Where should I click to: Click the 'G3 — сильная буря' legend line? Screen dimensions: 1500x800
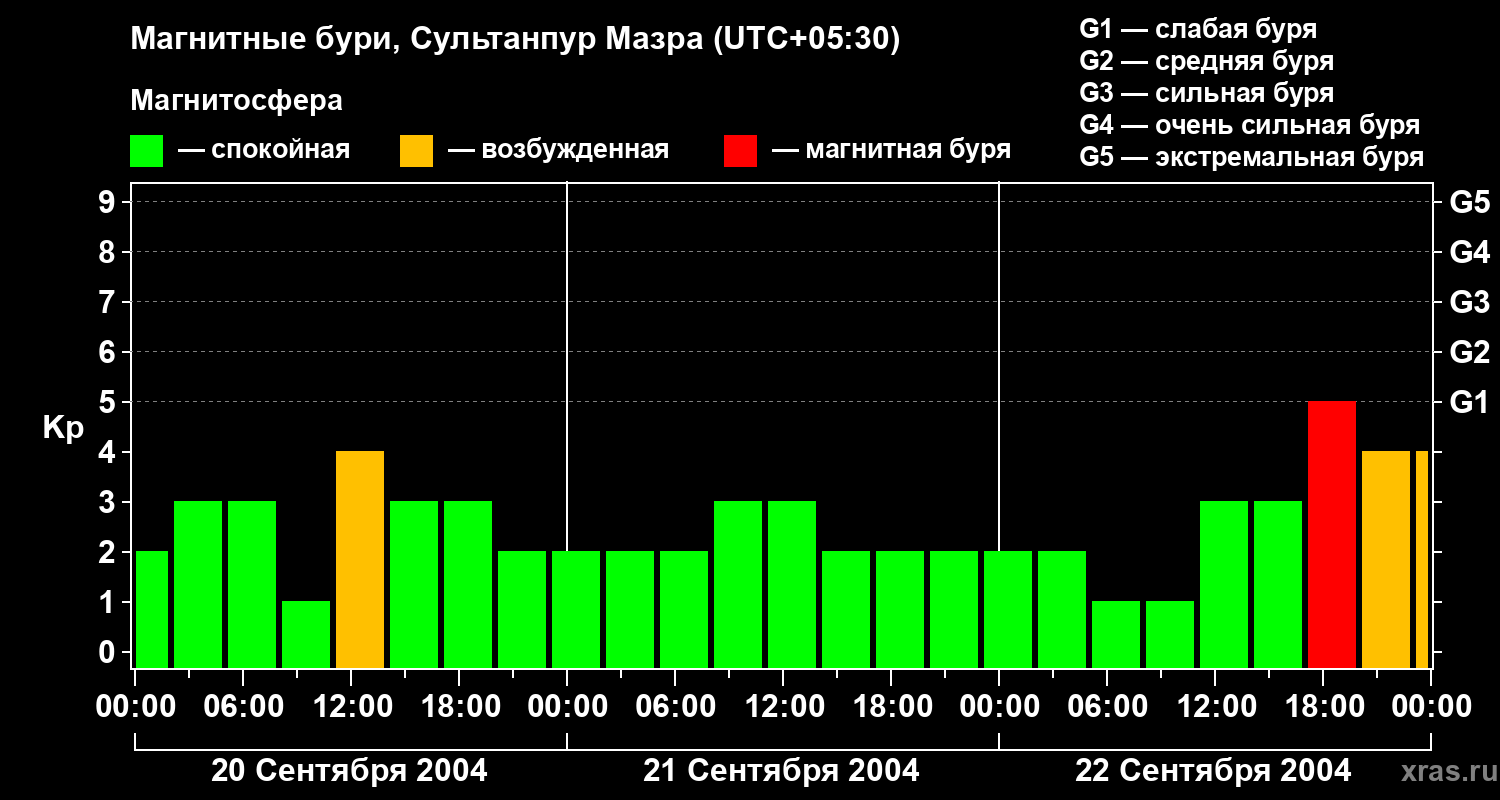coord(1207,93)
